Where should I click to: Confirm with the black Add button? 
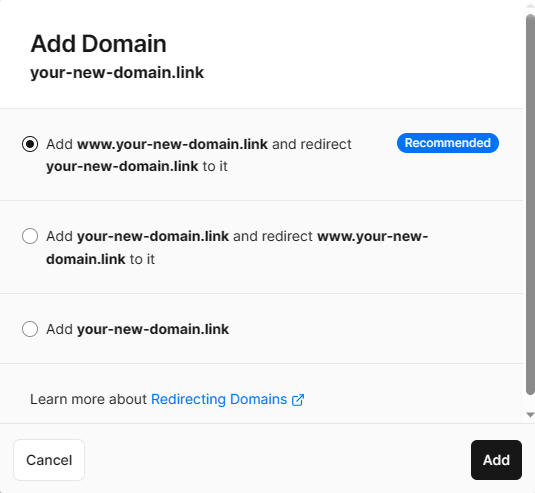click(496, 460)
